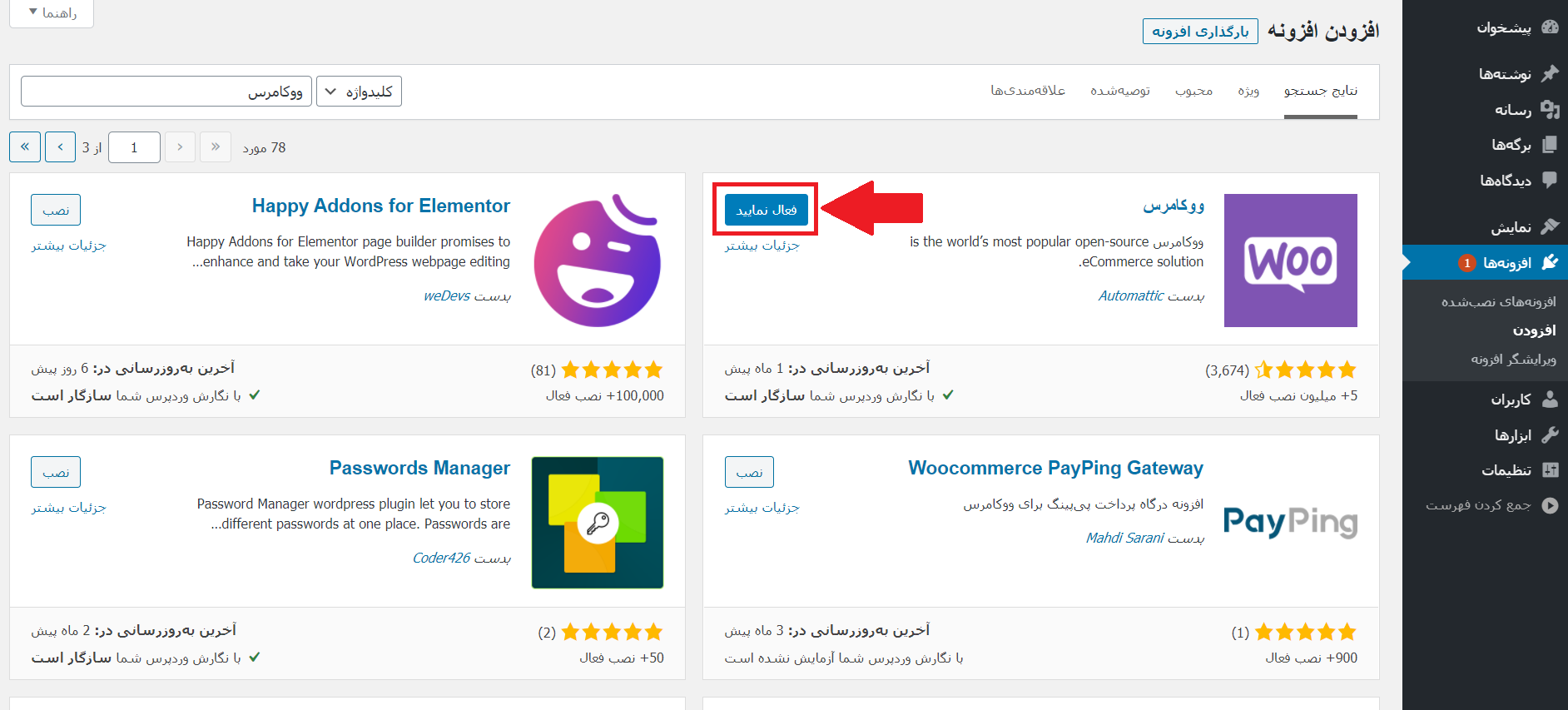
Task: Click the +100,000 نصب فعال text
Action: (x=605, y=395)
